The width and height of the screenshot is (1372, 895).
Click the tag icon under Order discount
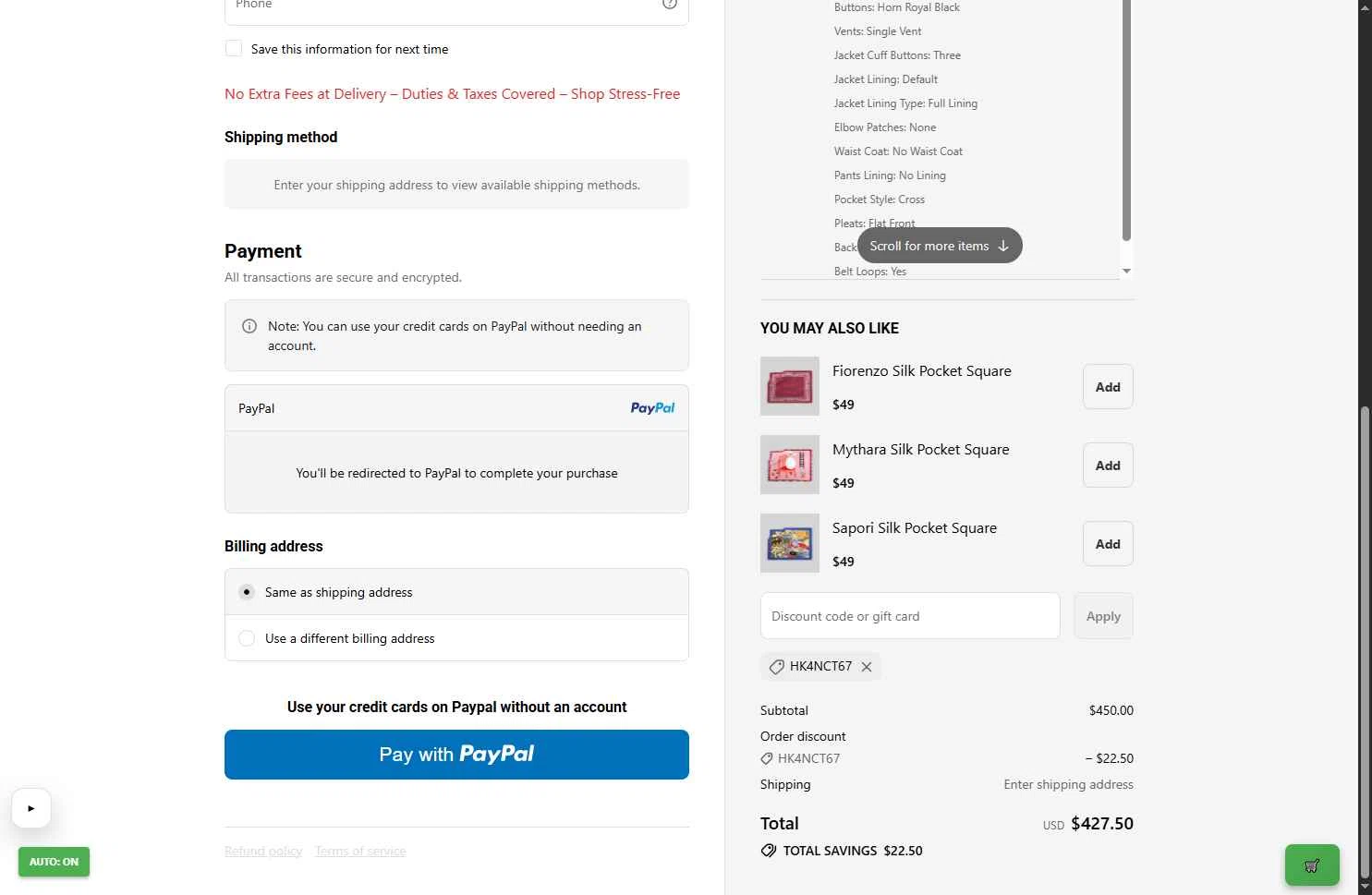(x=767, y=758)
